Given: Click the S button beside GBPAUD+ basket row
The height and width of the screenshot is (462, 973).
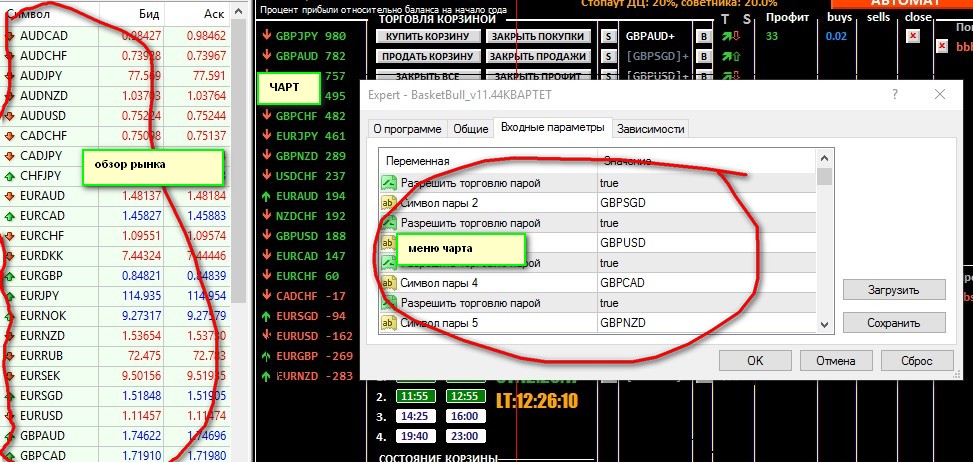Looking at the screenshot, I should [609, 36].
